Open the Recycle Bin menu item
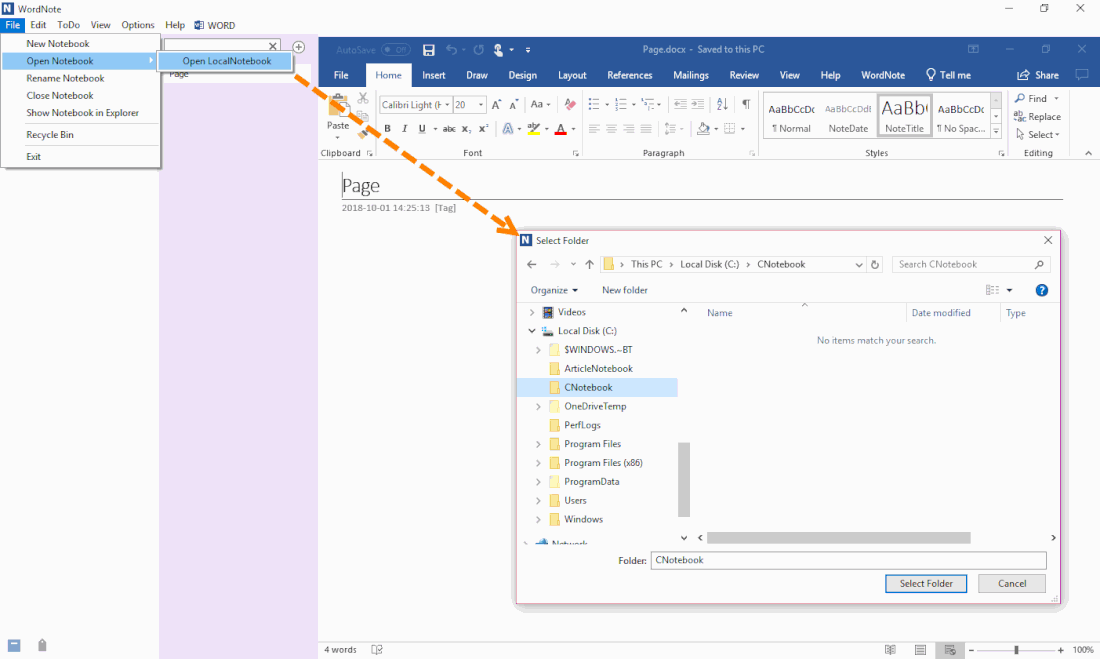The image size is (1100, 659). pos(50,135)
